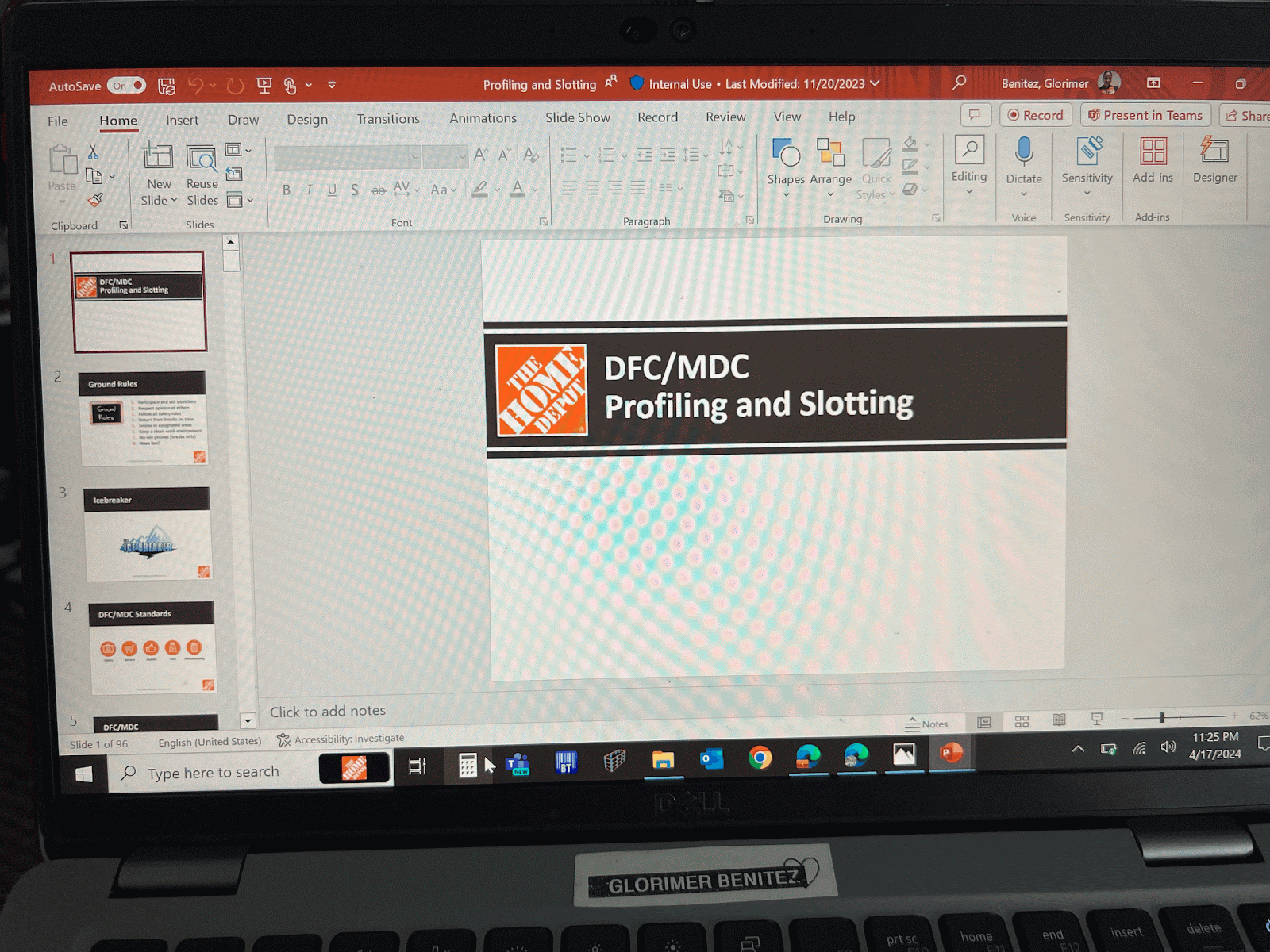Switch to the Design tab
Screen dimensions: 1270x952
(307, 119)
